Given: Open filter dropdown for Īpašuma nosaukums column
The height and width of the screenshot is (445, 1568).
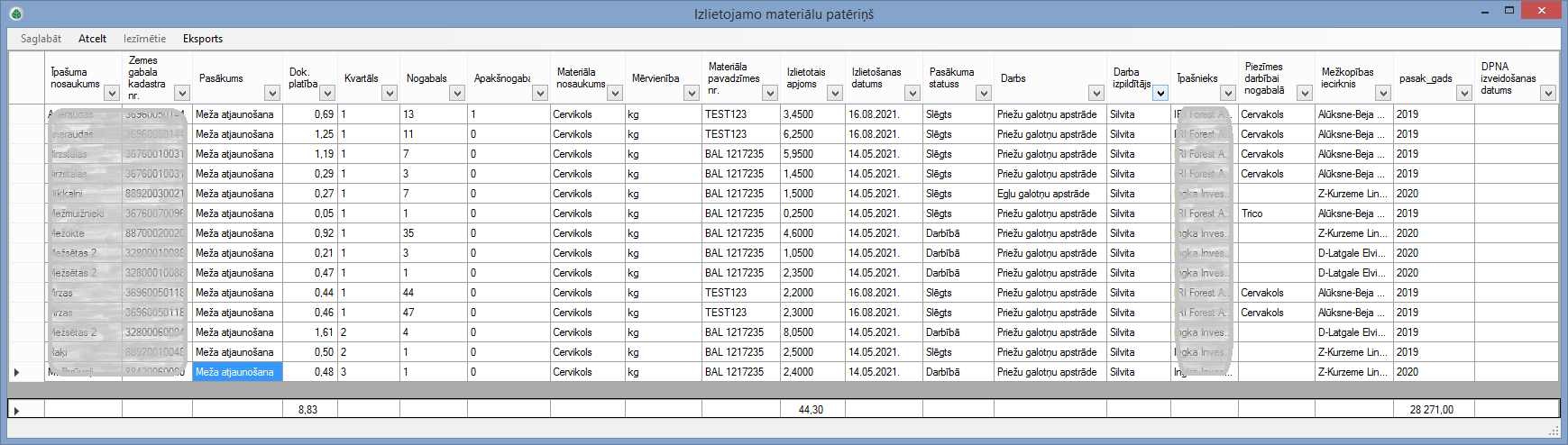Looking at the screenshot, I should pyautogui.click(x=112, y=93).
